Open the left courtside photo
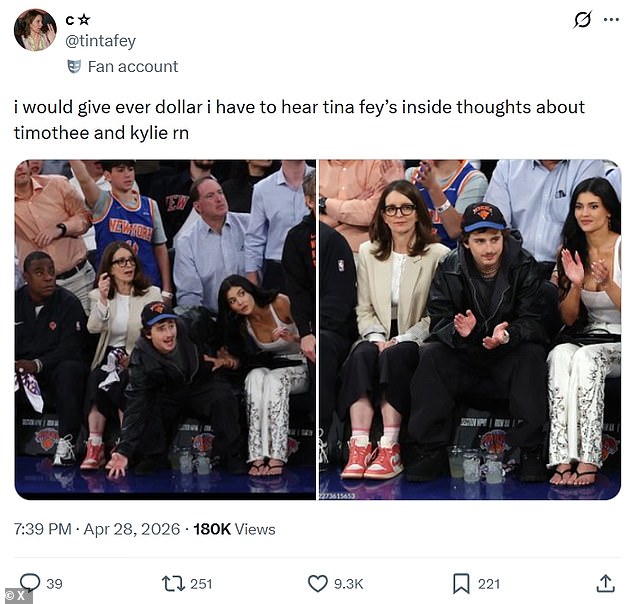This screenshot has width=634, height=604. coord(165,329)
